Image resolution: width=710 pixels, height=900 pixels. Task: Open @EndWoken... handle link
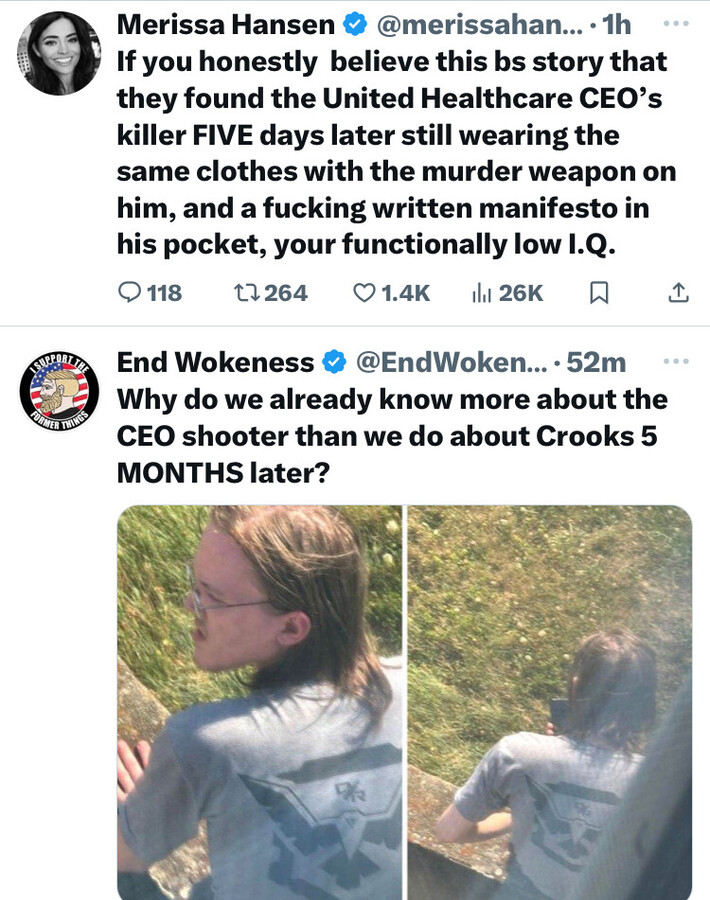pyautogui.click(x=451, y=362)
